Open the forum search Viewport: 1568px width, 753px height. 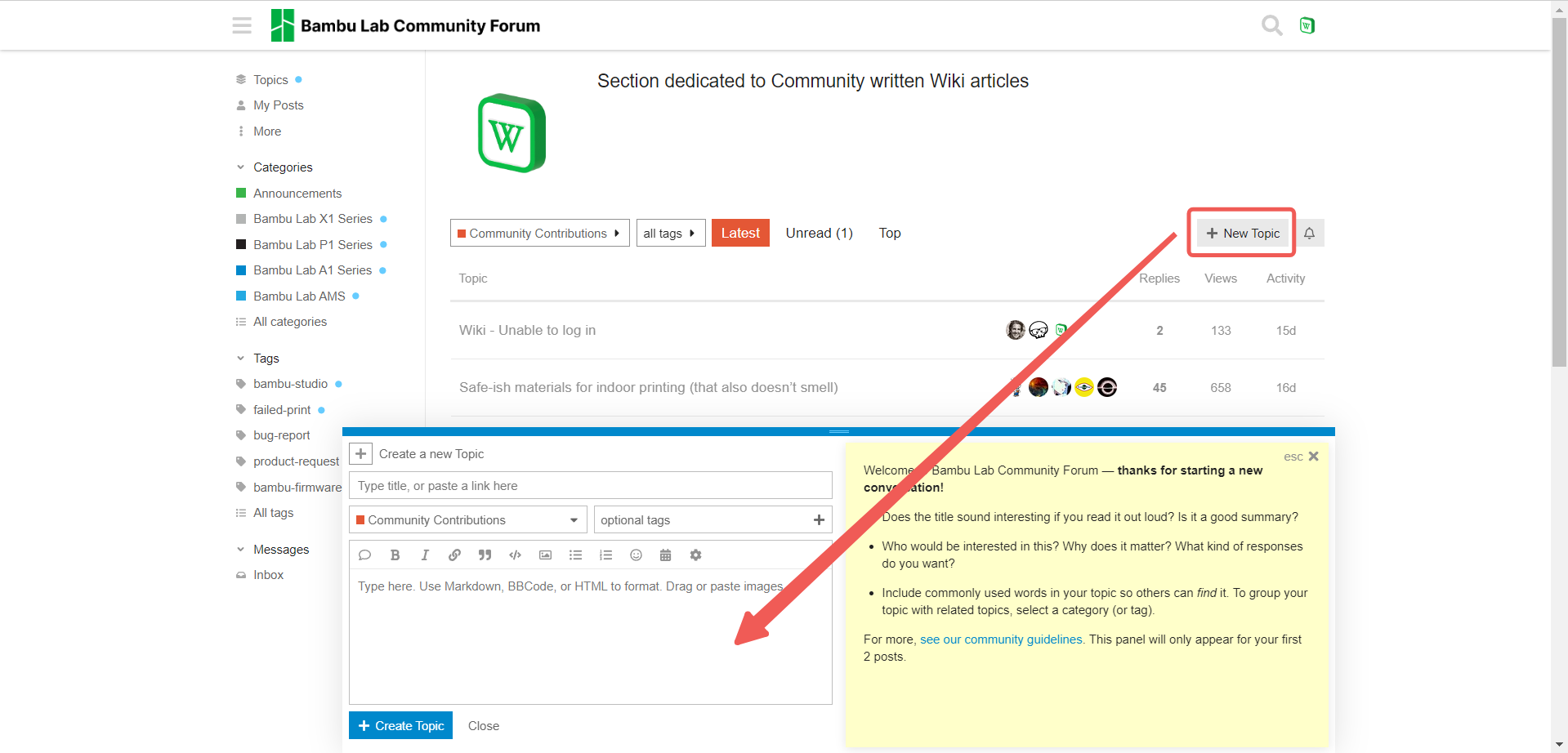point(1271,25)
